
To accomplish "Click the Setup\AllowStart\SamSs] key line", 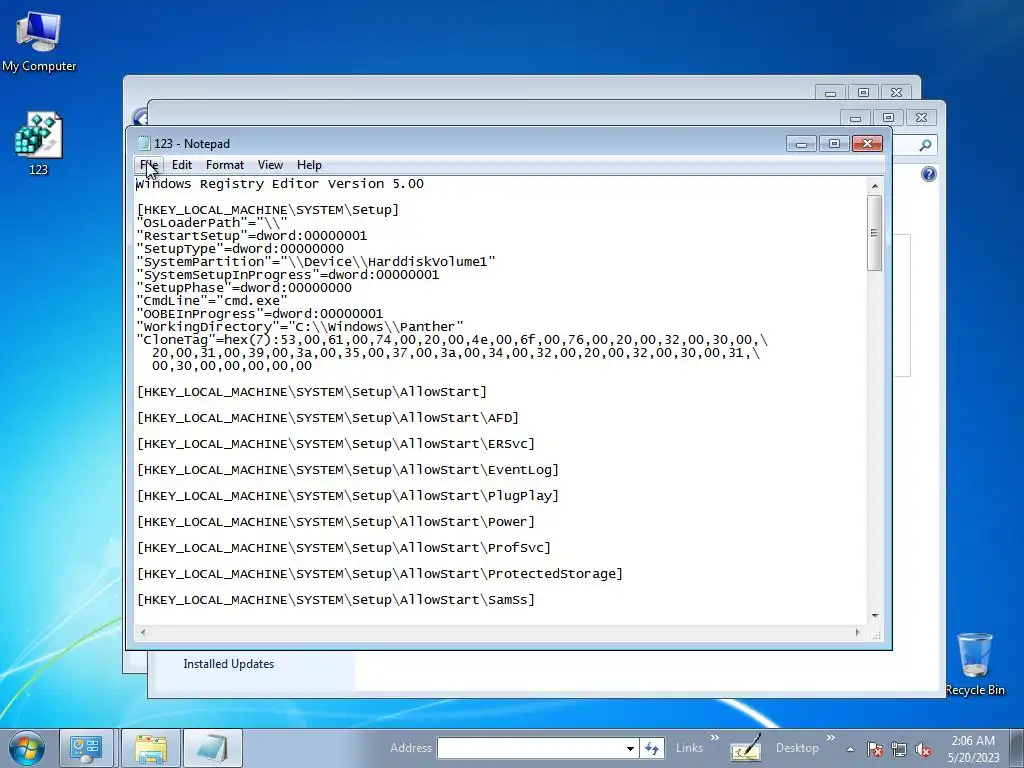I will [336, 600].
